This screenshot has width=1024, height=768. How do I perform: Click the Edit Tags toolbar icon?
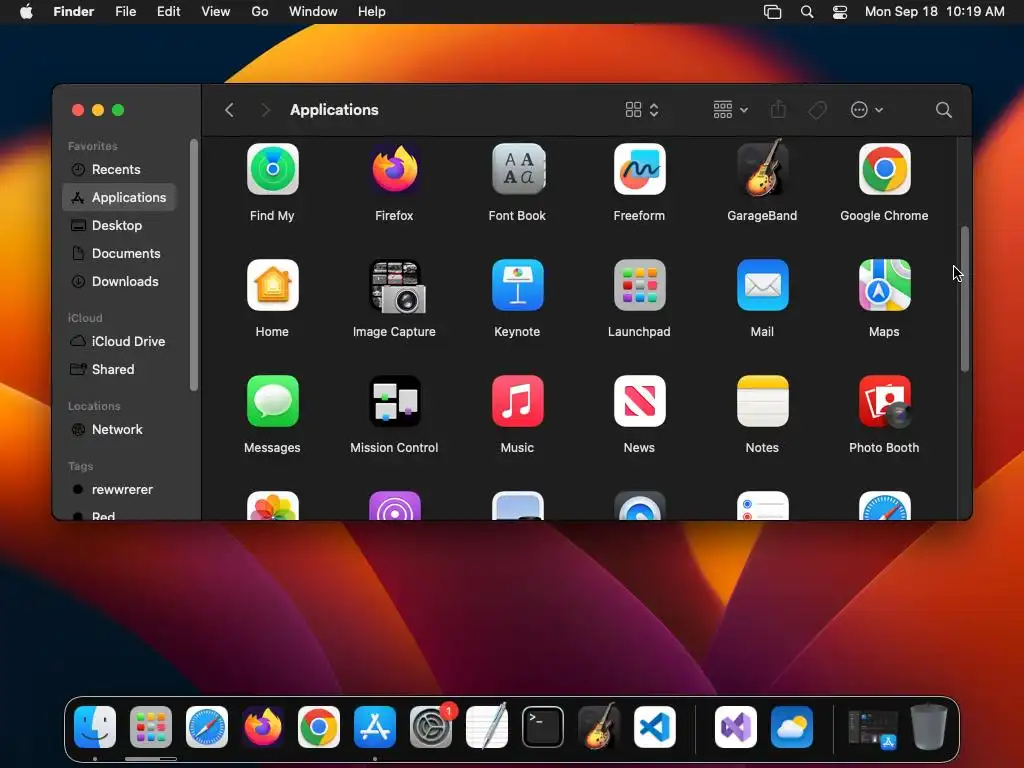pyautogui.click(x=817, y=110)
